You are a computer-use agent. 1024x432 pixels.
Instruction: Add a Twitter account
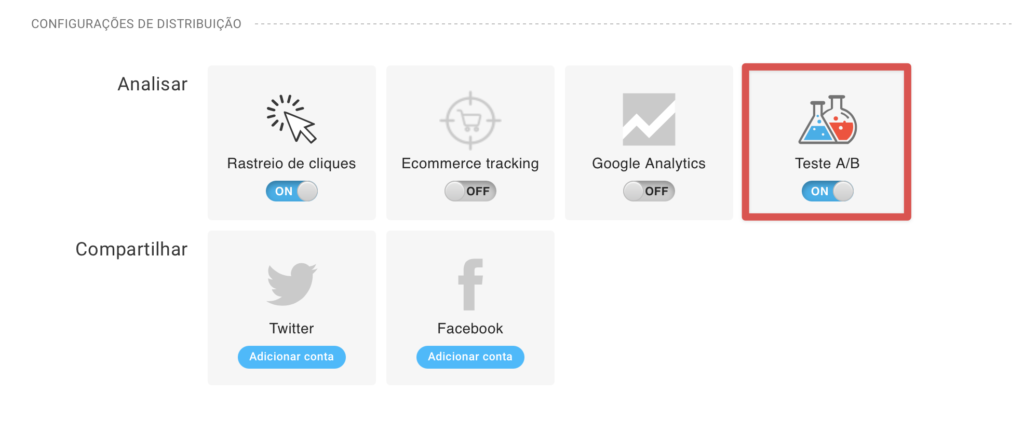tap(291, 357)
